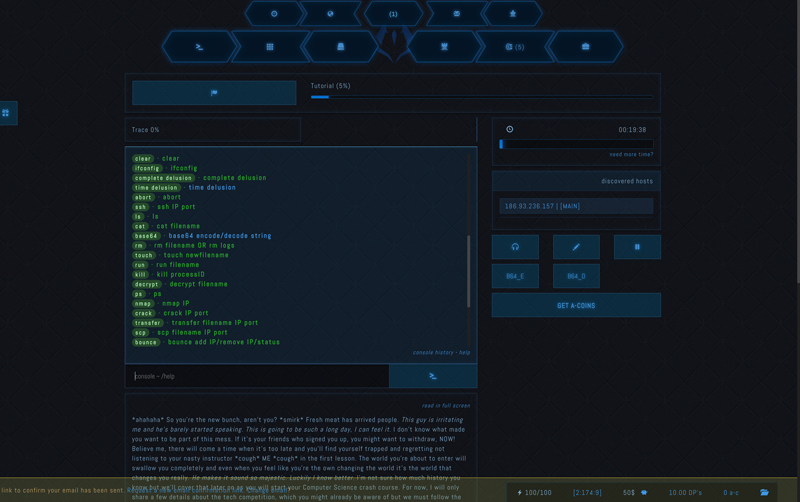Focus the console command input field
The height and width of the screenshot is (502, 800).
[x=257, y=376]
